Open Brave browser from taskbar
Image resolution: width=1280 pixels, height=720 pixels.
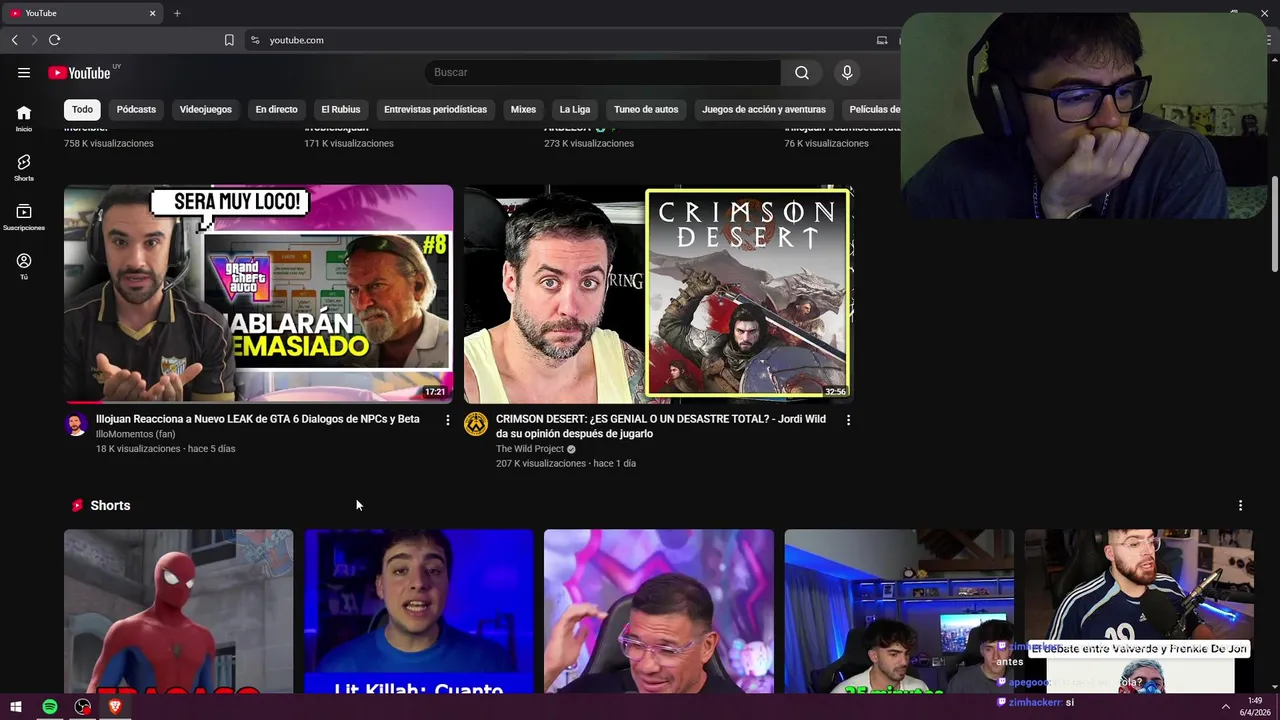pos(115,707)
